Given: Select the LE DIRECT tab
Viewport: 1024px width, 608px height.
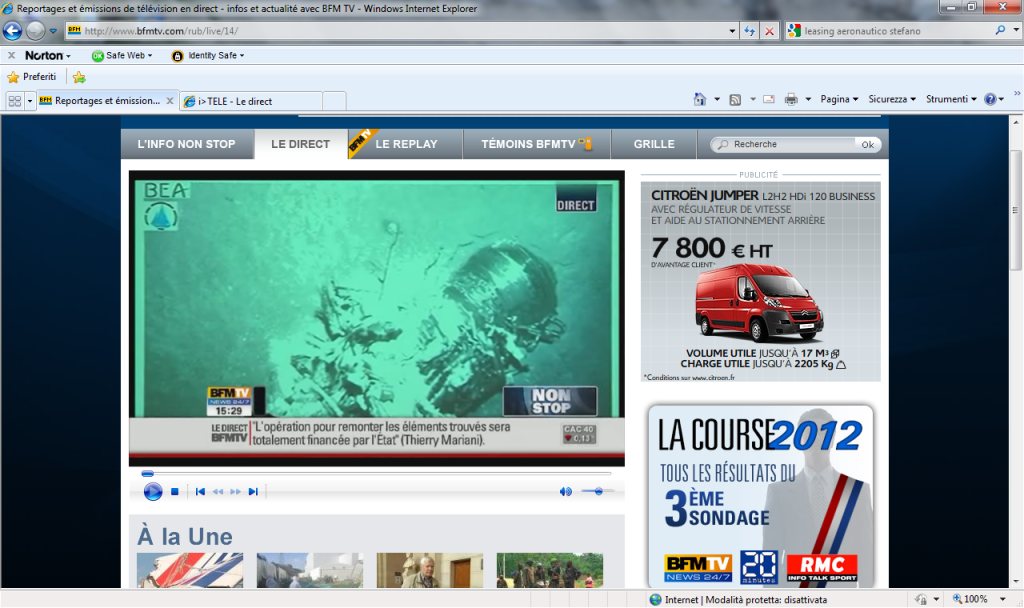Looking at the screenshot, I should point(300,144).
